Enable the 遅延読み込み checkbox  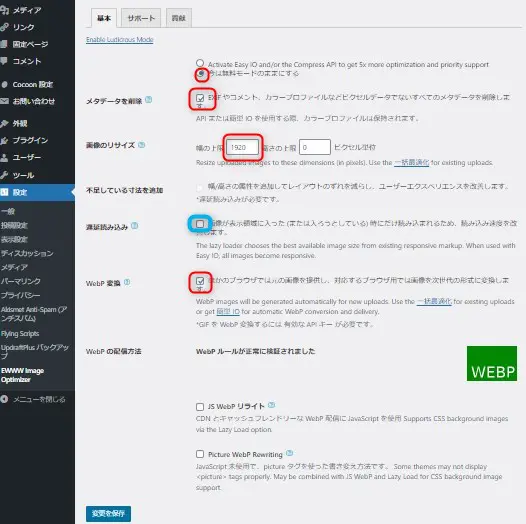(200, 224)
